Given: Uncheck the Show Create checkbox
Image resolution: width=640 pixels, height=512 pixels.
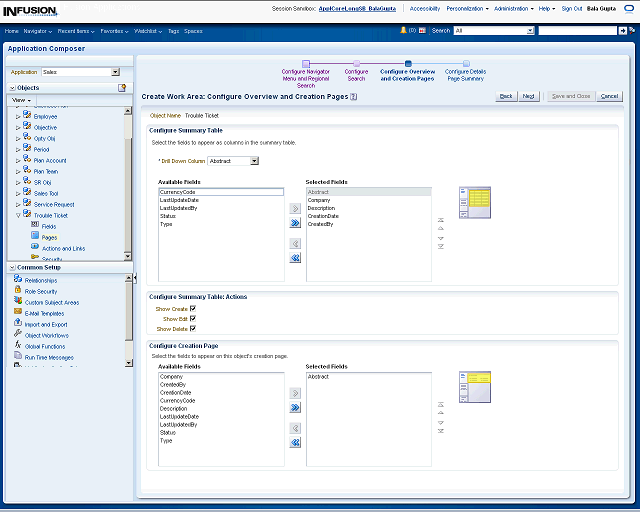Looking at the screenshot, I should tap(193, 309).
